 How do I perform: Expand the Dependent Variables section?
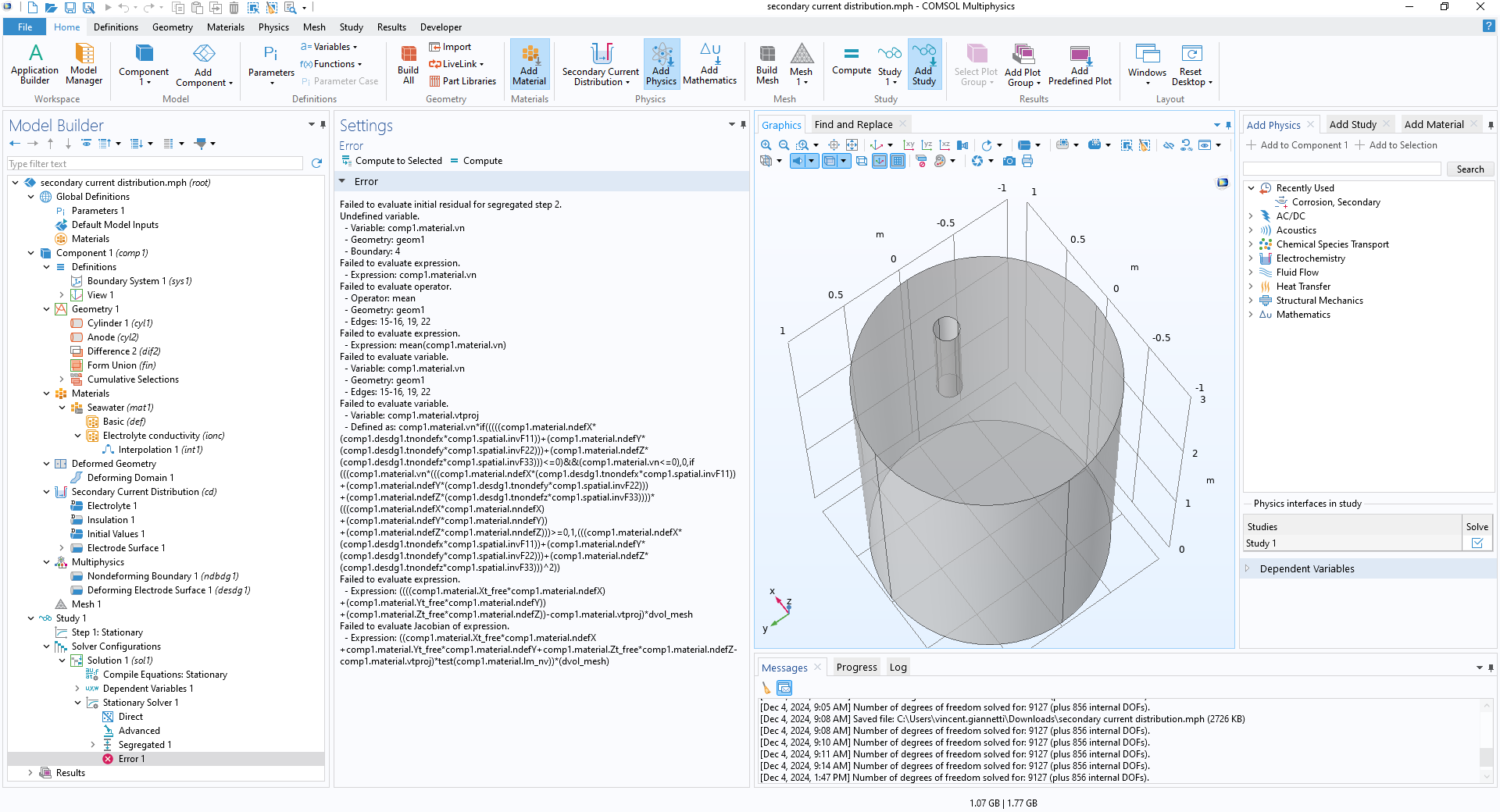[1248, 568]
